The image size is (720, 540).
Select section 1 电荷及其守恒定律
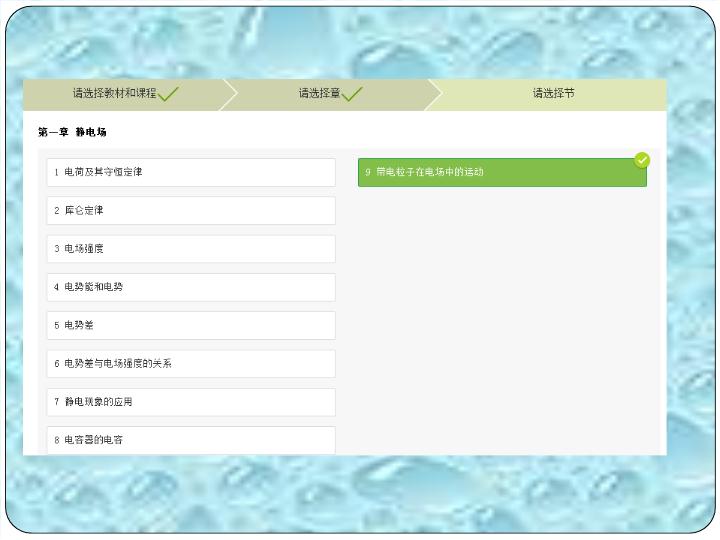point(191,172)
